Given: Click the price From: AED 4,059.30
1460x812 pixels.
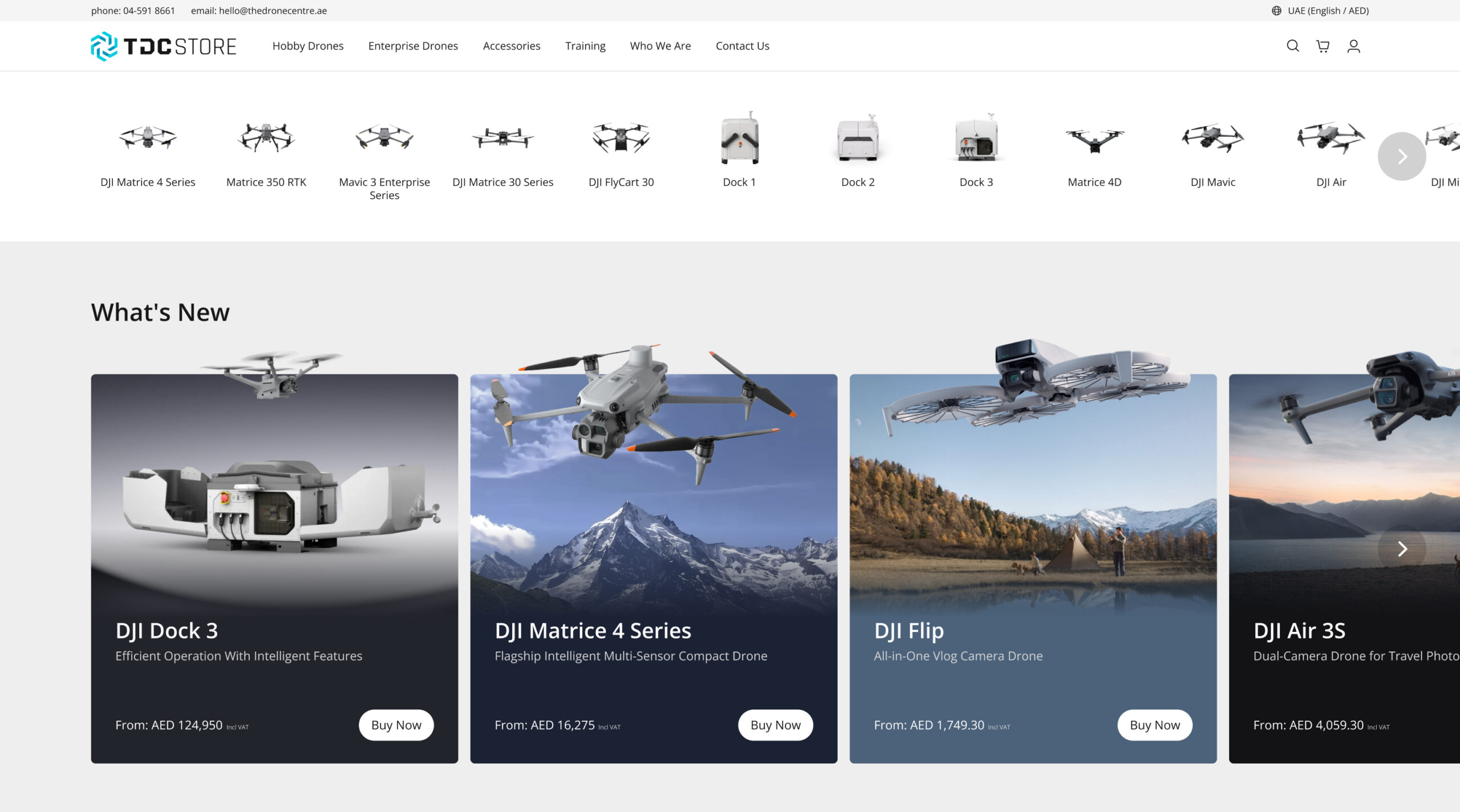Looking at the screenshot, I should pos(1308,725).
